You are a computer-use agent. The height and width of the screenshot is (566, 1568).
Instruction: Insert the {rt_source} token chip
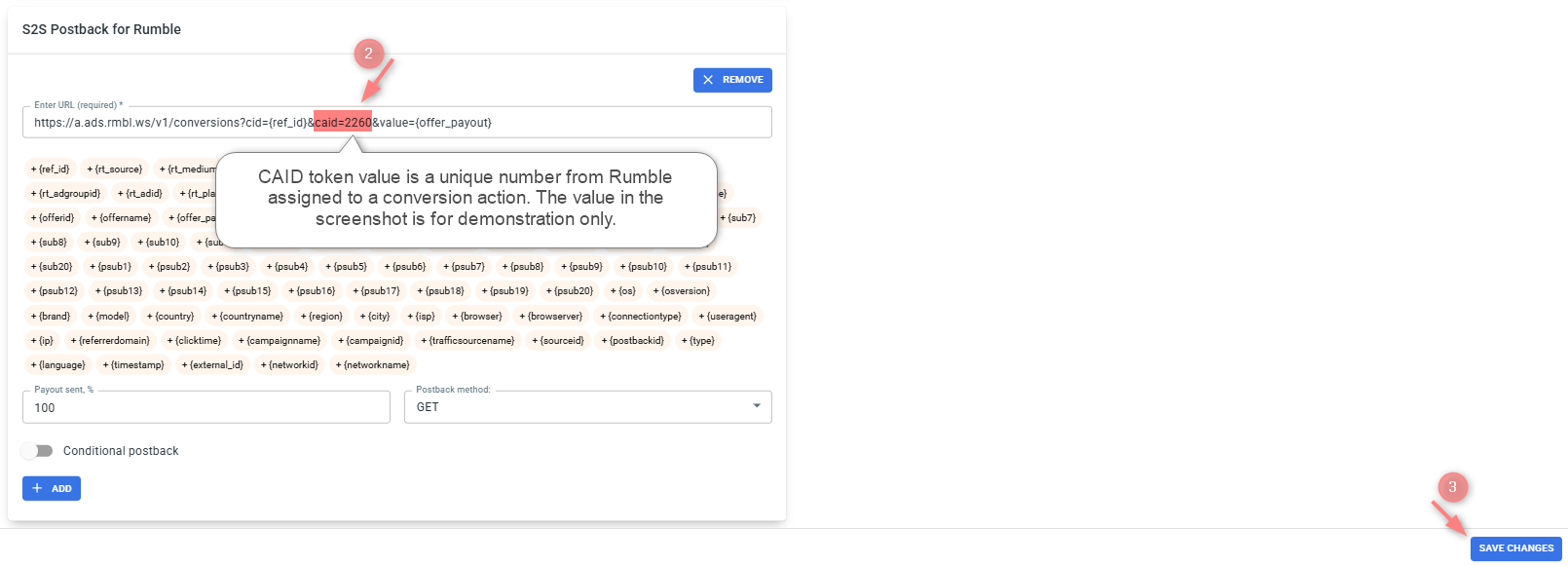pos(115,170)
